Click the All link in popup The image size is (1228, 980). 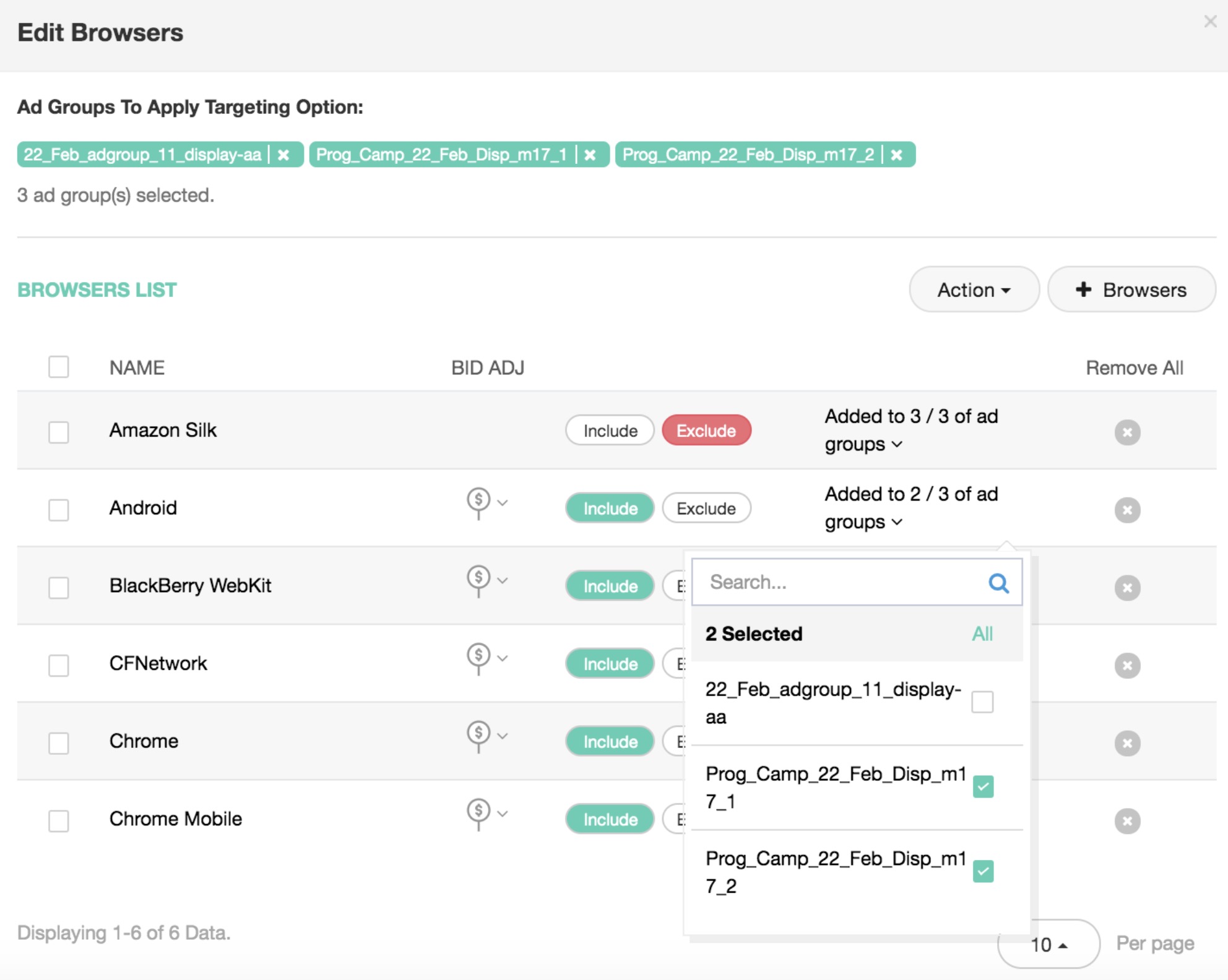point(982,634)
